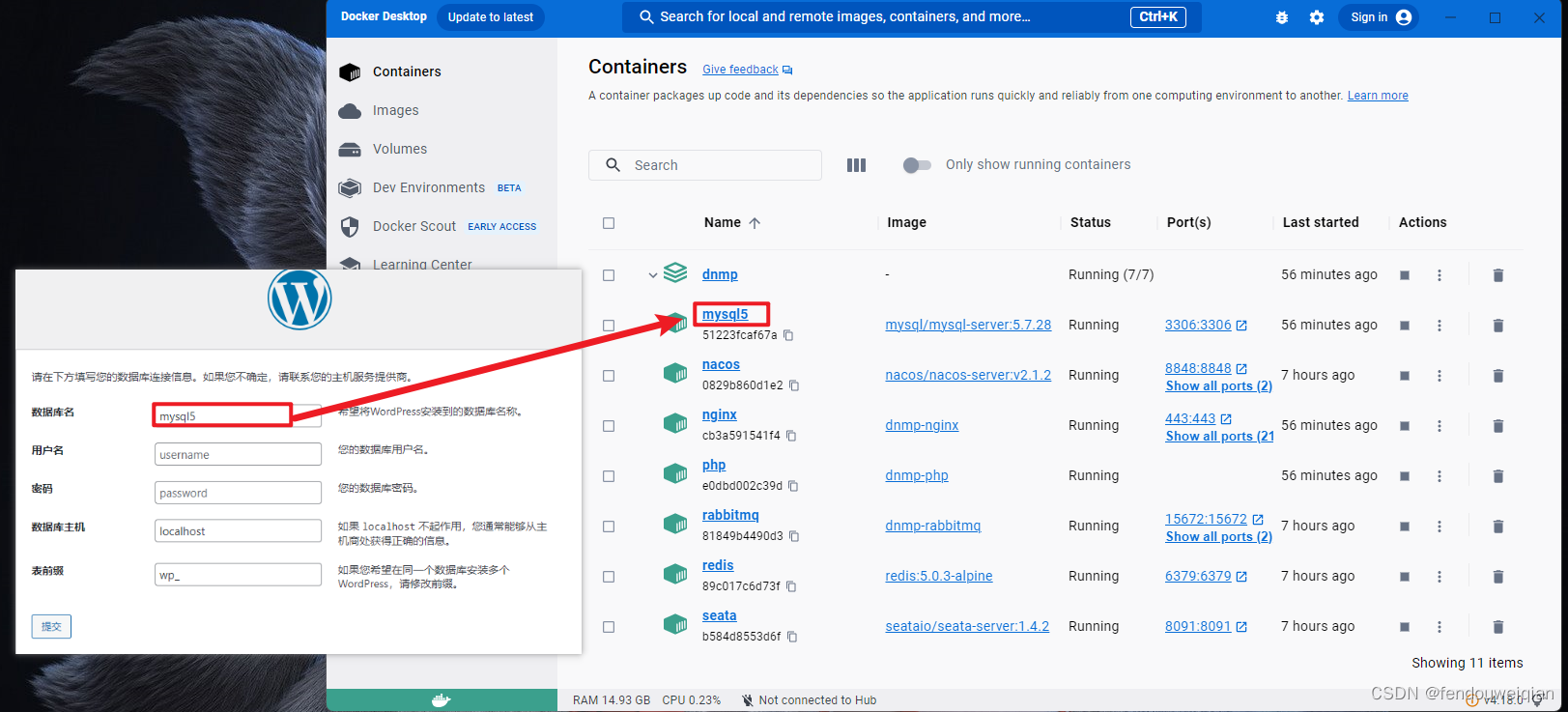The height and width of the screenshot is (712, 1568).
Task: Stop the nacos container
Action: [1405, 376]
